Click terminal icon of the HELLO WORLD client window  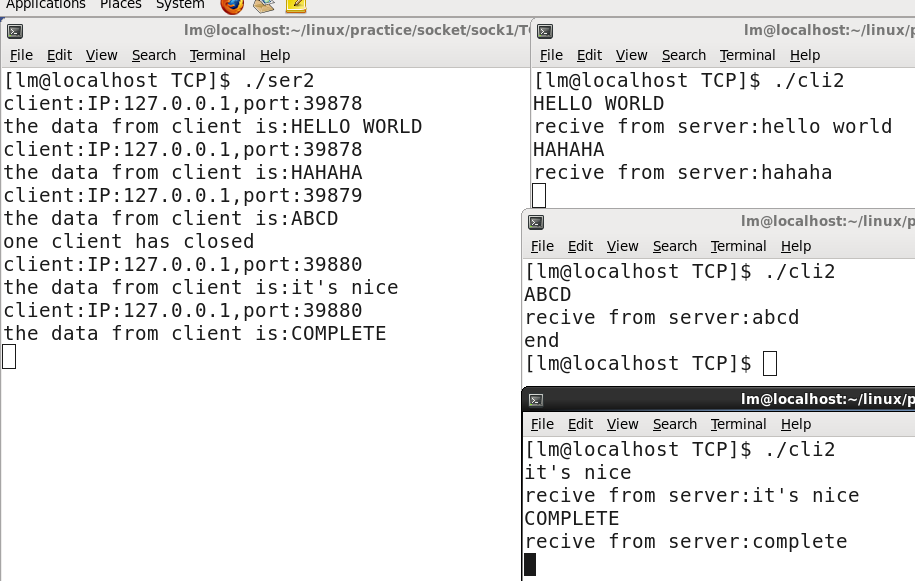[545, 31]
